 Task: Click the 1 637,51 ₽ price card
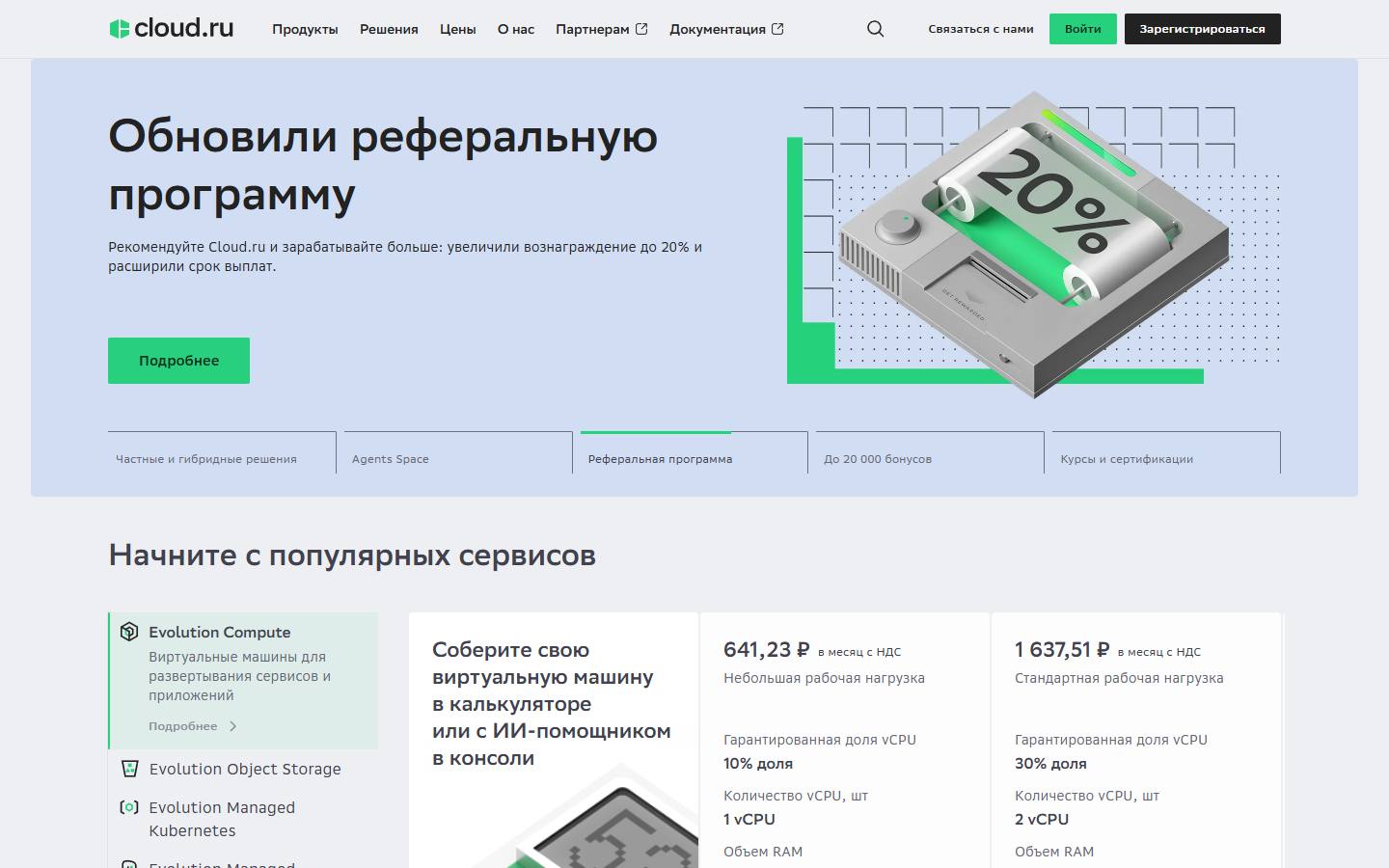pos(1136,740)
